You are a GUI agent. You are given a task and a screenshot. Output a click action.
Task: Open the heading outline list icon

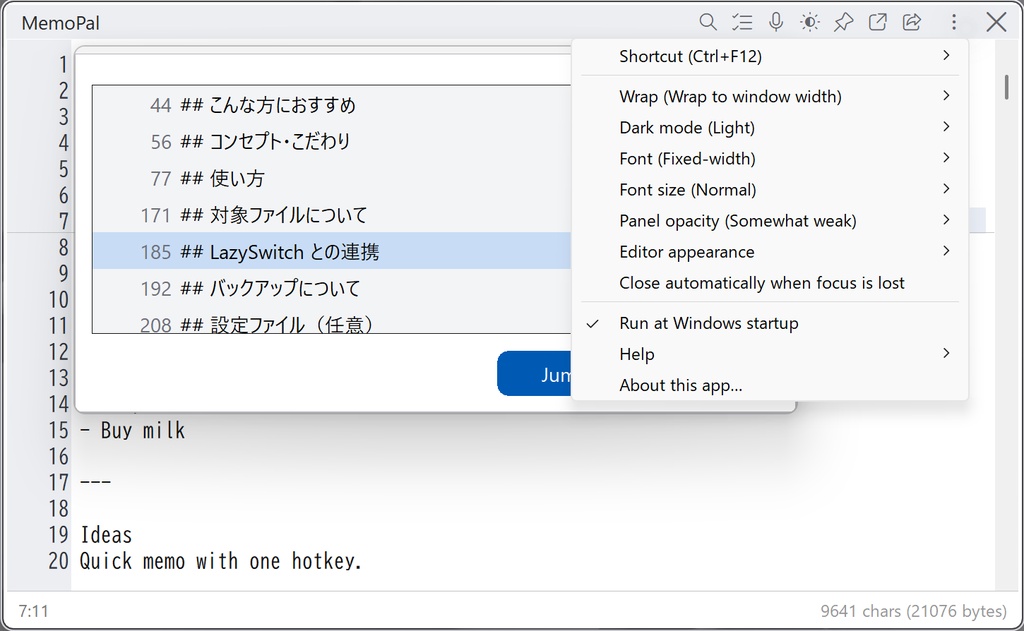pos(742,22)
